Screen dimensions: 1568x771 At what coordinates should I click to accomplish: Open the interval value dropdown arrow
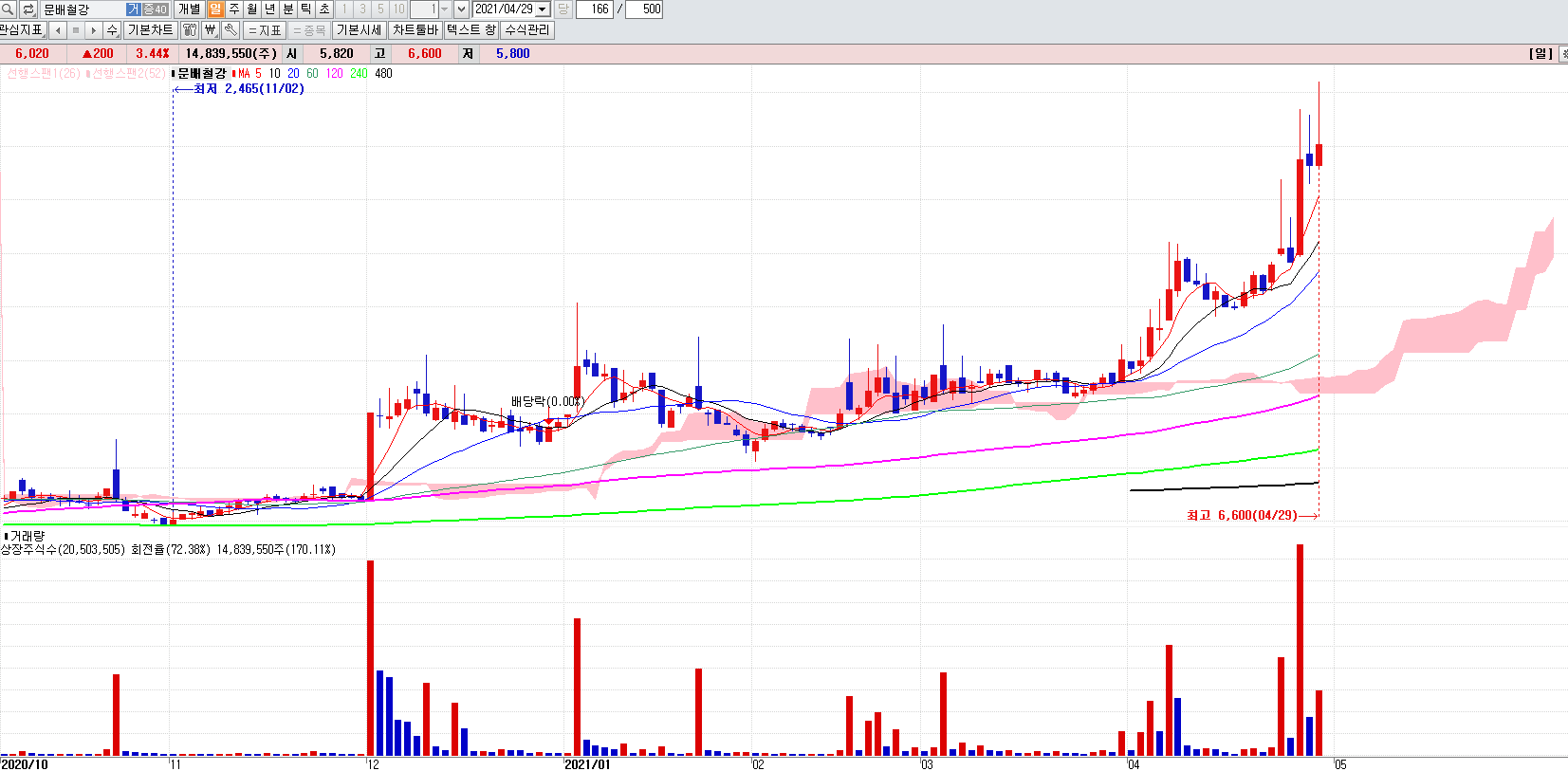pos(444,9)
